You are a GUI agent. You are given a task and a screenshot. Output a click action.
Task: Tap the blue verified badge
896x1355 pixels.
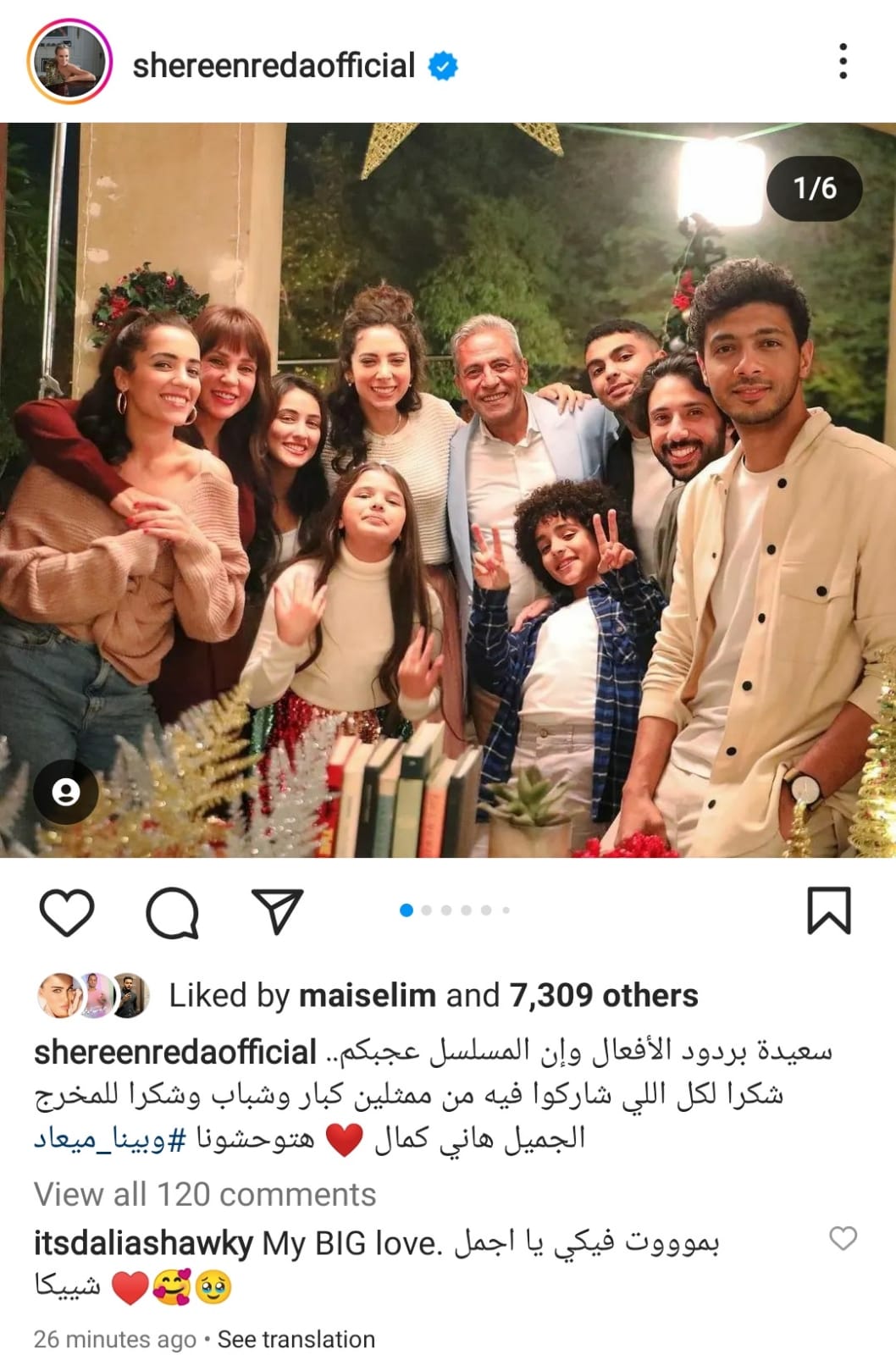tap(443, 66)
